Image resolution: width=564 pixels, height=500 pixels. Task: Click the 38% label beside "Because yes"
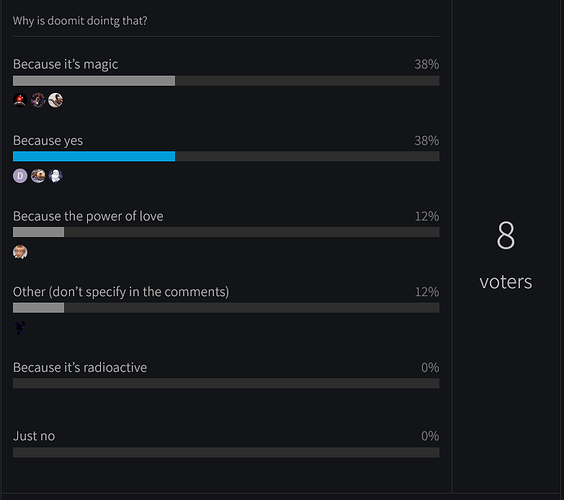pyautogui.click(x=427, y=140)
